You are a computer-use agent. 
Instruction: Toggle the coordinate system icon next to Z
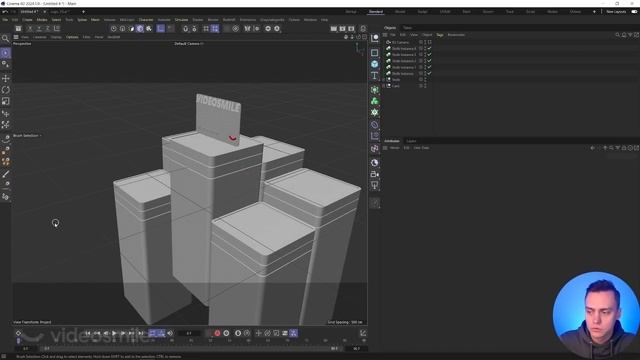[x=56, y=29]
